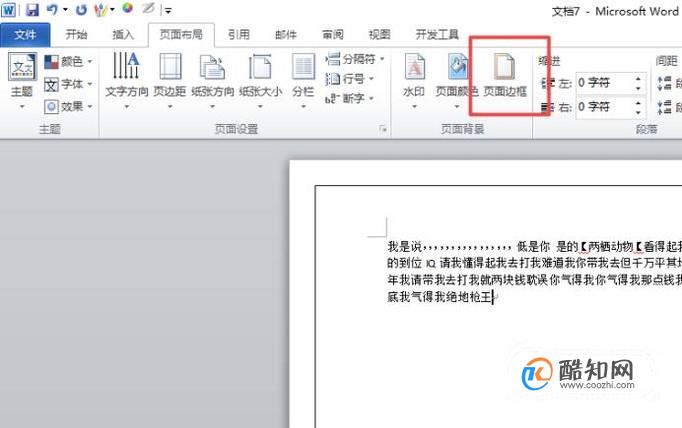Image resolution: width=682 pixels, height=428 pixels.
Task: Switch to the 插入 tab
Action: click(123, 34)
